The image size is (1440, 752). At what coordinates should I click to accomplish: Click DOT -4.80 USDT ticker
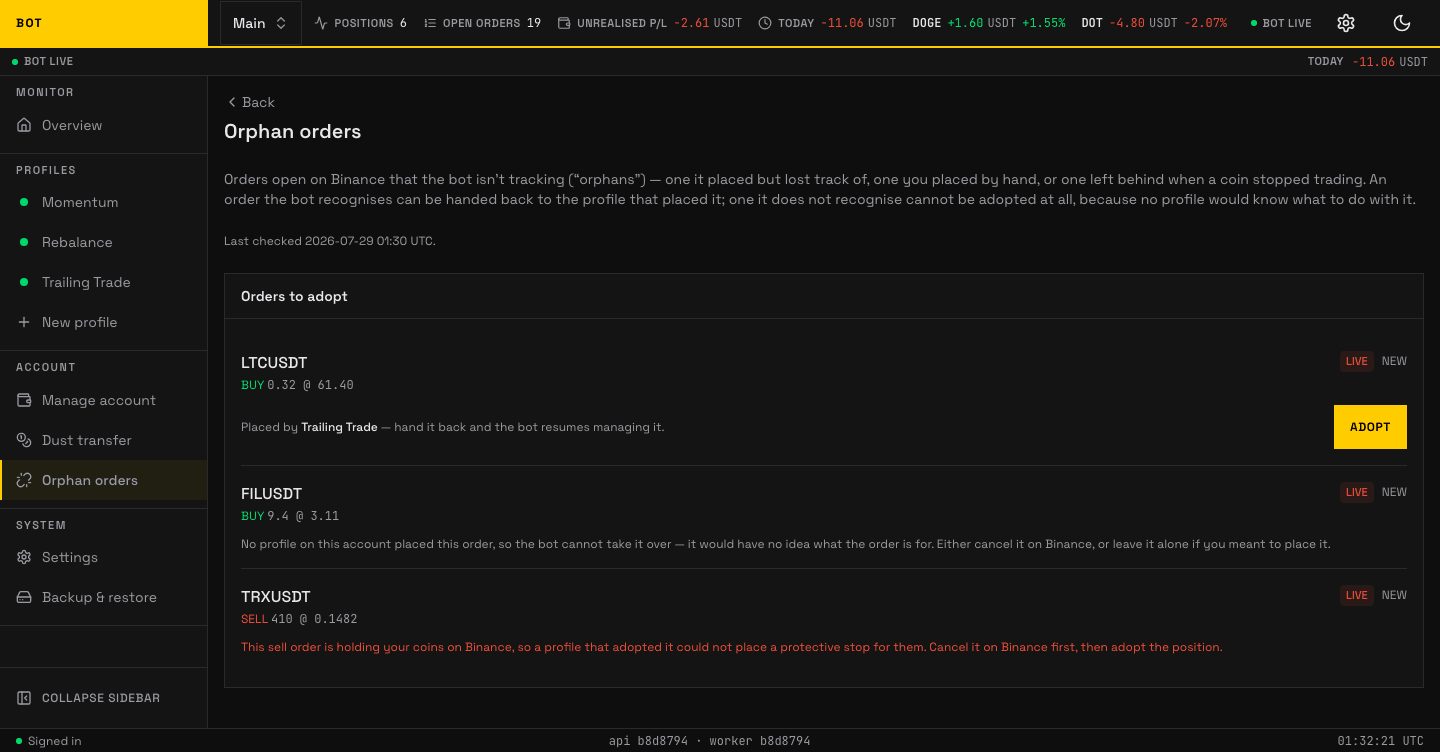[x=1154, y=23]
